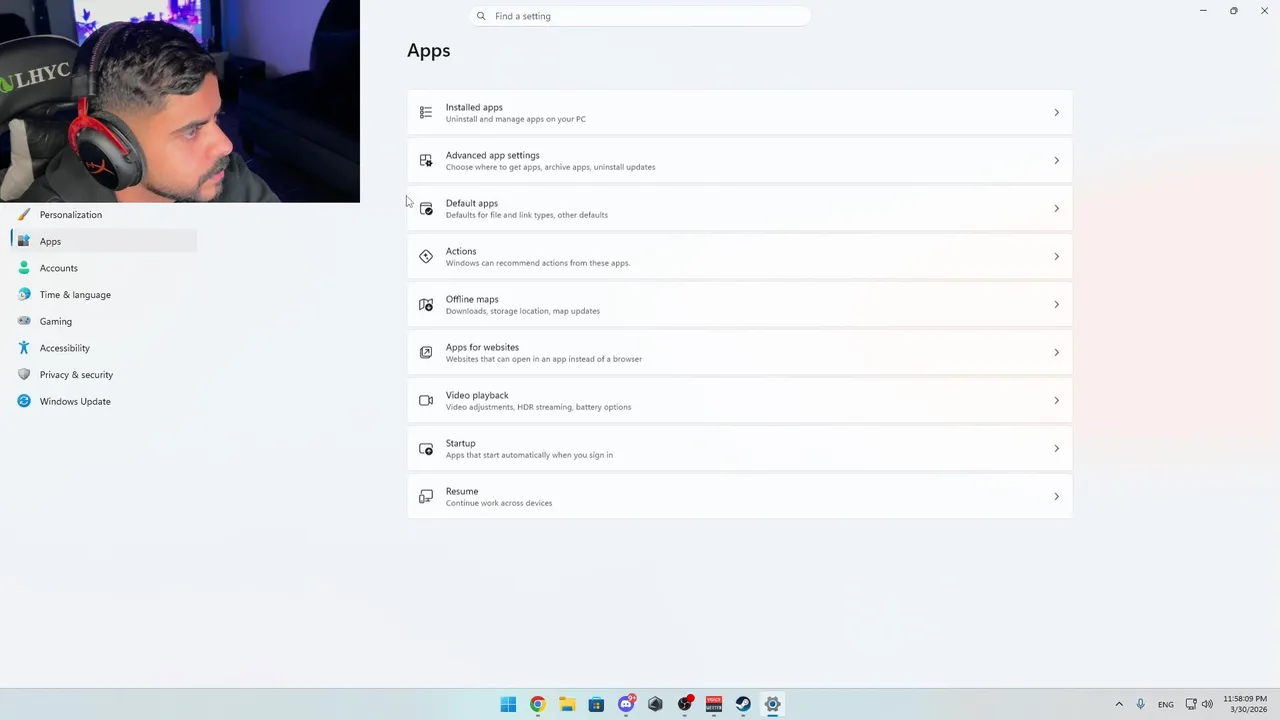Open the Startup apps page
Screen dimensions: 1280x720
click(739, 448)
